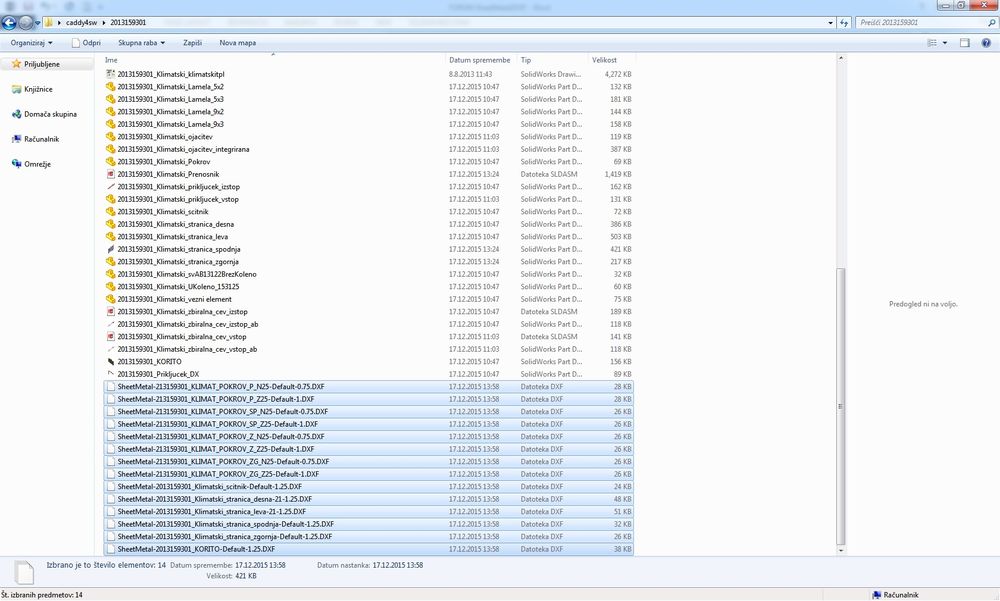Click the Omrežje network icon
This screenshot has height=601, width=1000.
16,164
